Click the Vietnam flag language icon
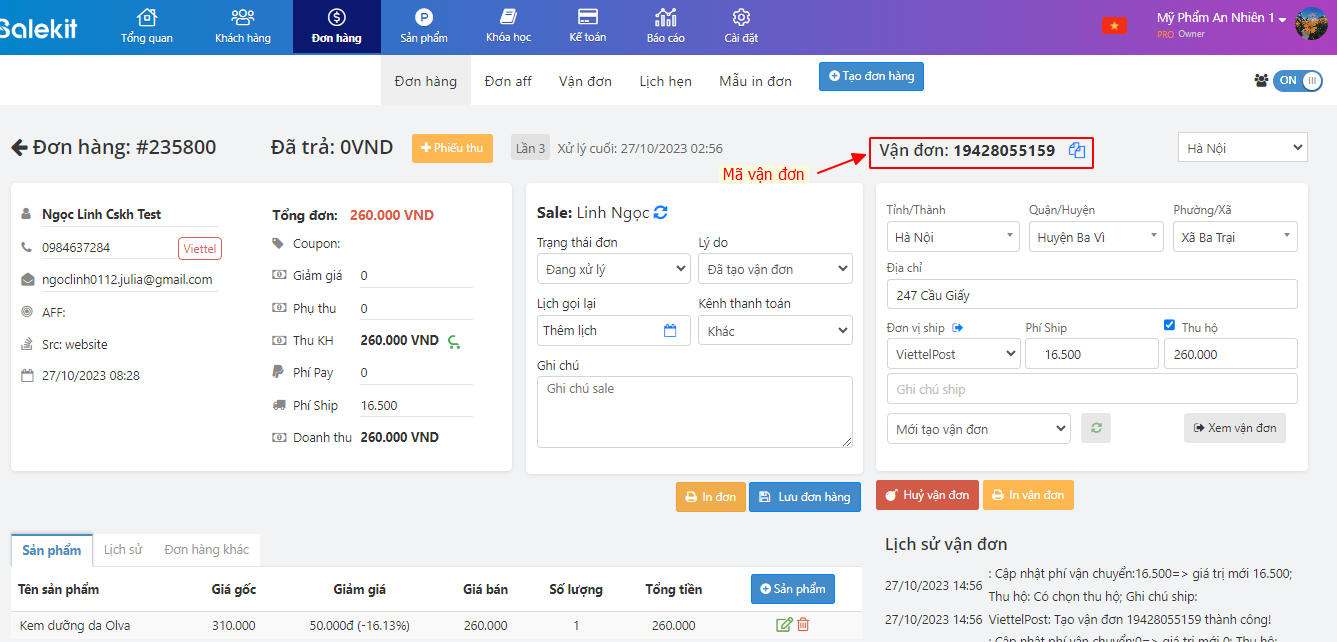The image size is (1337, 642). coord(1113,25)
